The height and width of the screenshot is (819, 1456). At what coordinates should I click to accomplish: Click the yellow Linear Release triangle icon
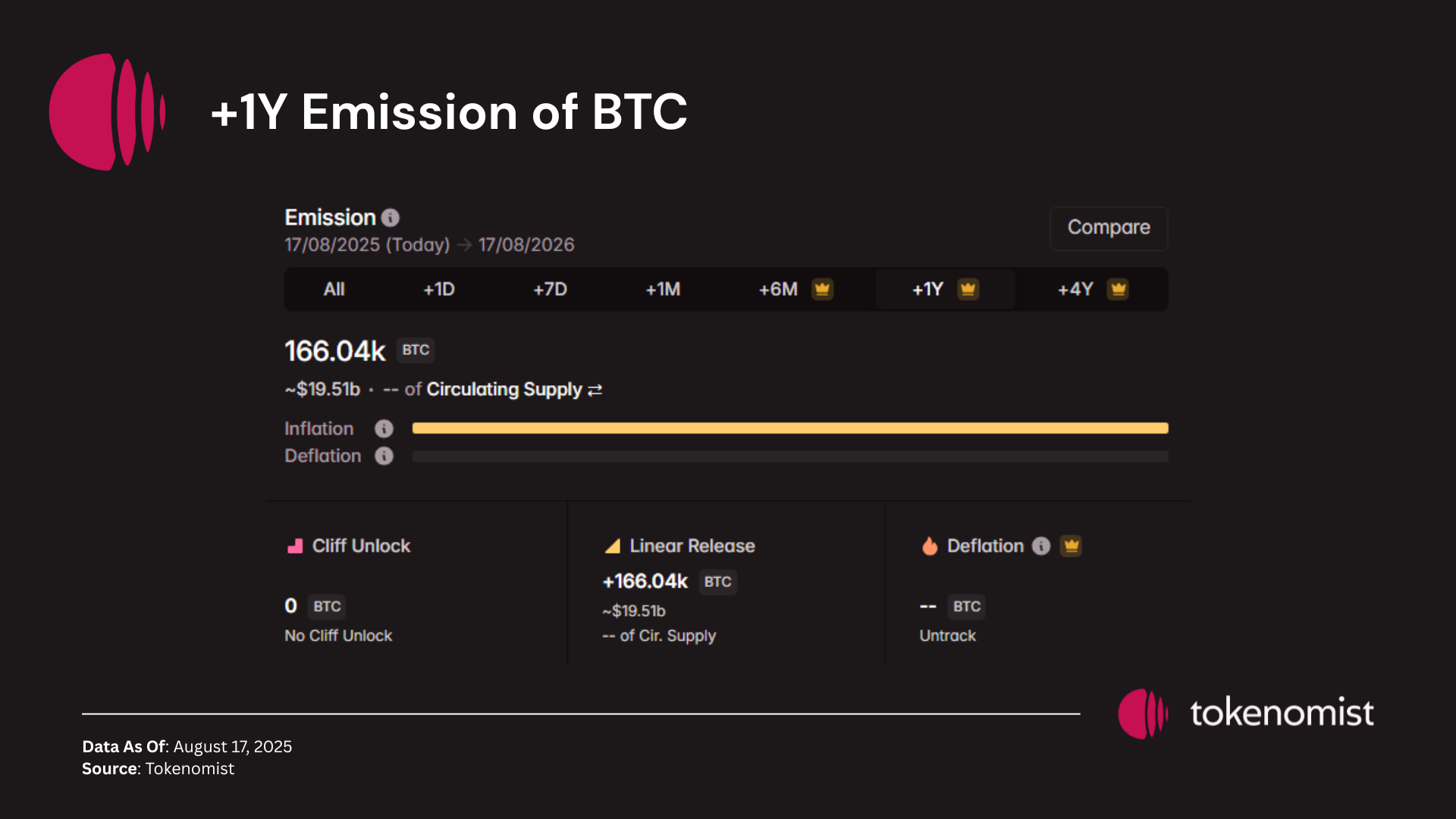(613, 546)
